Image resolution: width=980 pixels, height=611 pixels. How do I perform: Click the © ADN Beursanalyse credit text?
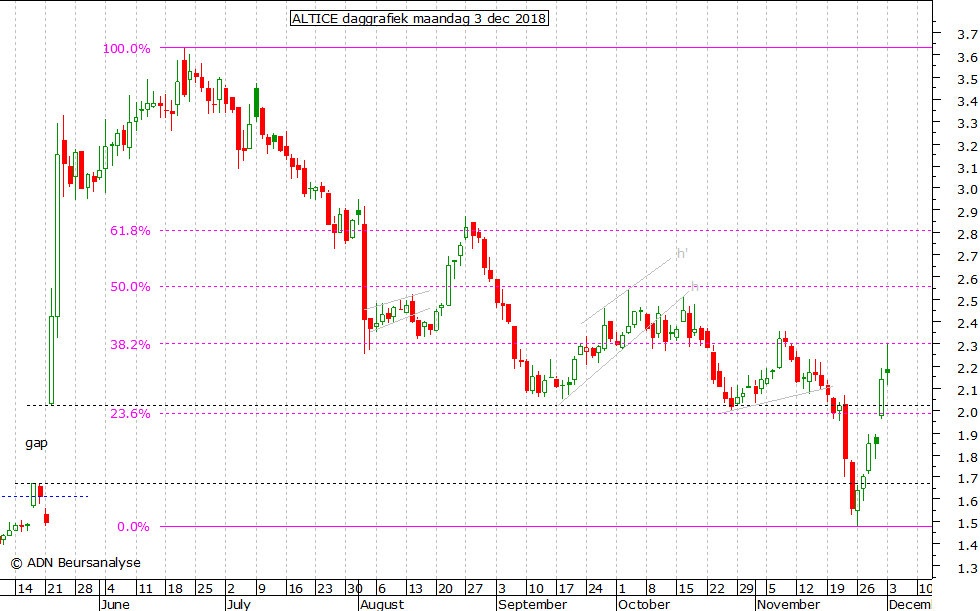coord(75,563)
